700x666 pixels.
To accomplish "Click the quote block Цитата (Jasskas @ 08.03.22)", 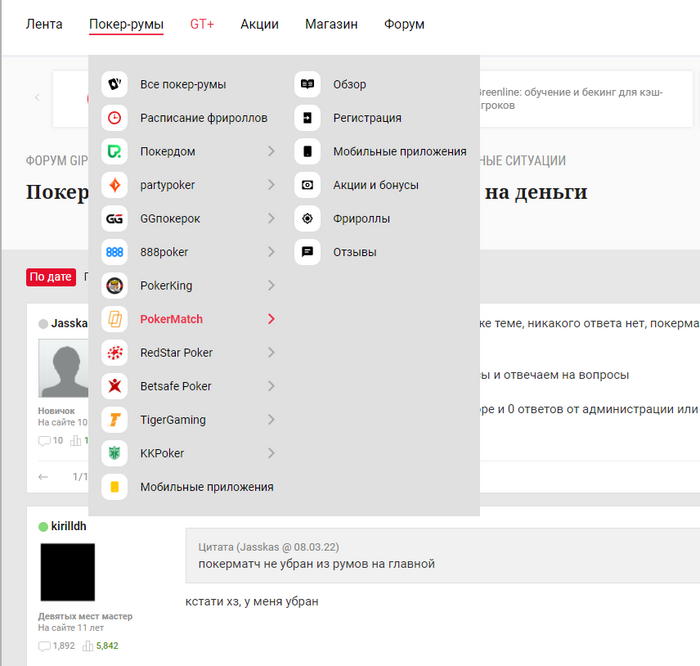I will pyautogui.click(x=443, y=556).
